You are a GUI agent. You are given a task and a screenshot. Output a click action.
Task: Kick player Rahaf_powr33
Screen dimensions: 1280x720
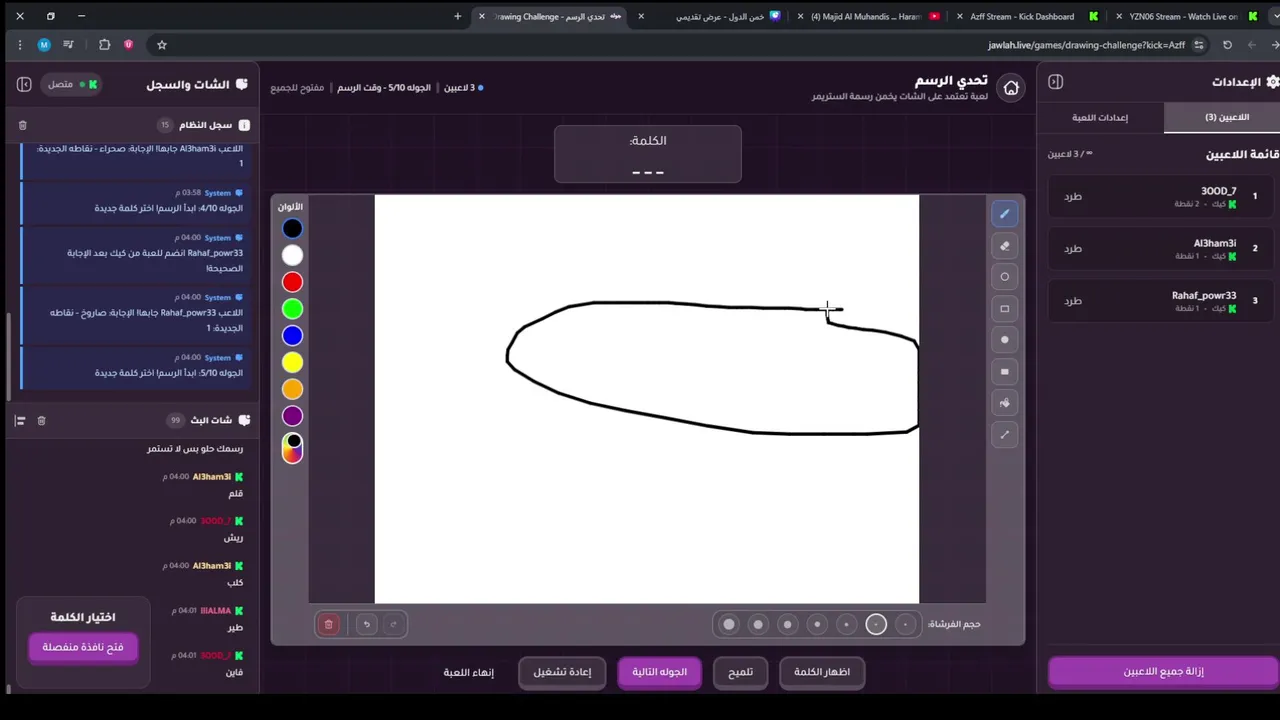coord(1073,300)
